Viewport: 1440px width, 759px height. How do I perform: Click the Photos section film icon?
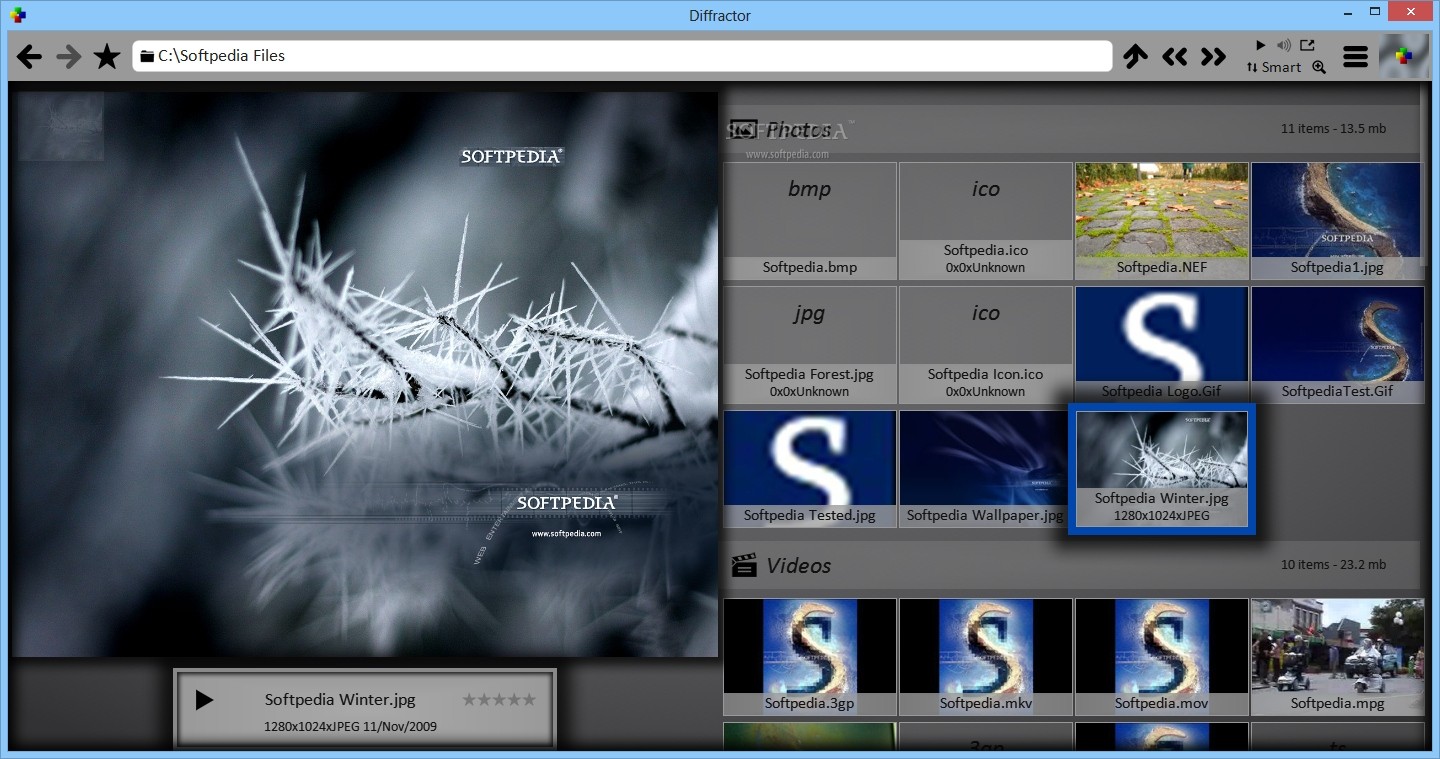point(743,129)
